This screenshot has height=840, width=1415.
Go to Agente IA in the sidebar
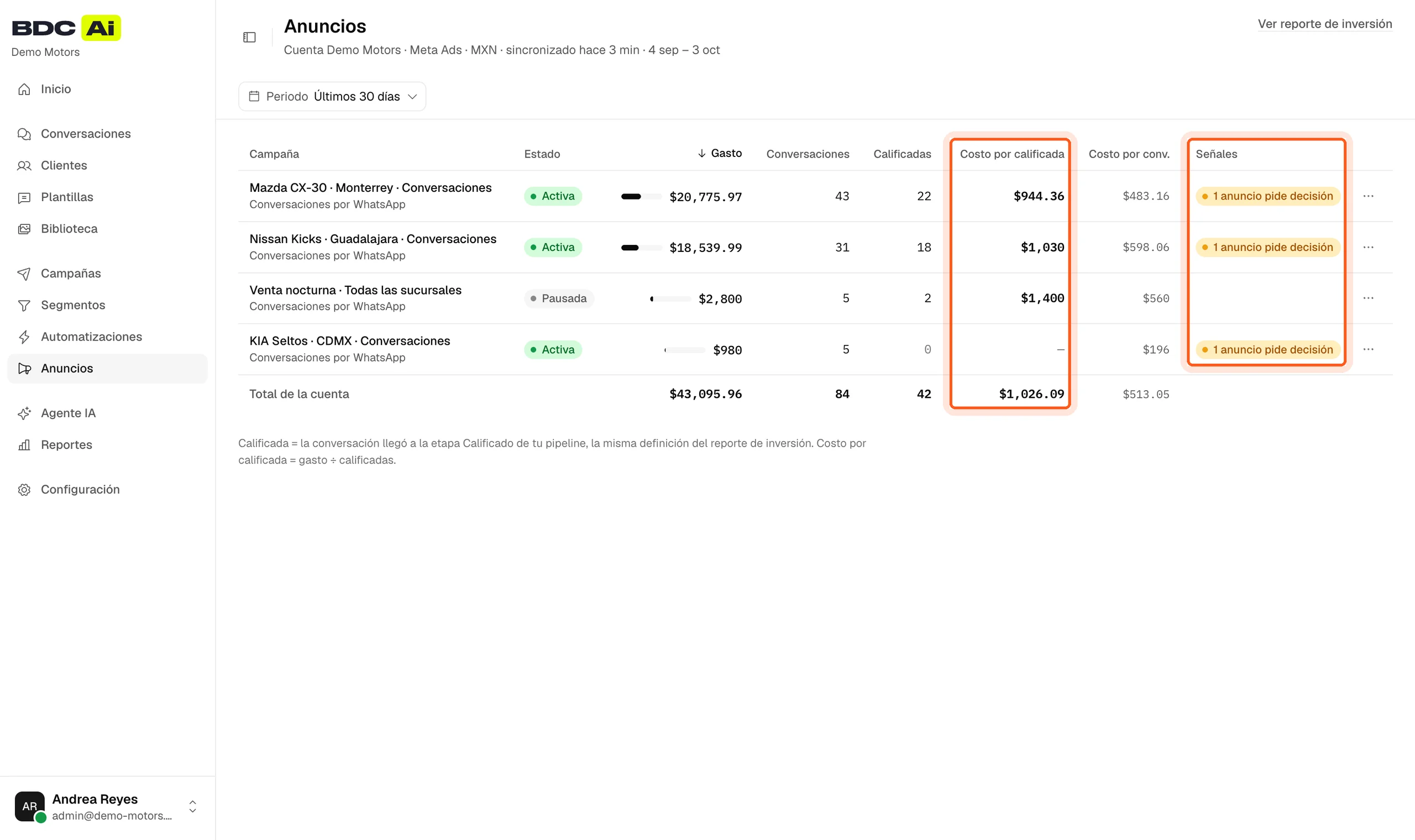click(x=108, y=413)
